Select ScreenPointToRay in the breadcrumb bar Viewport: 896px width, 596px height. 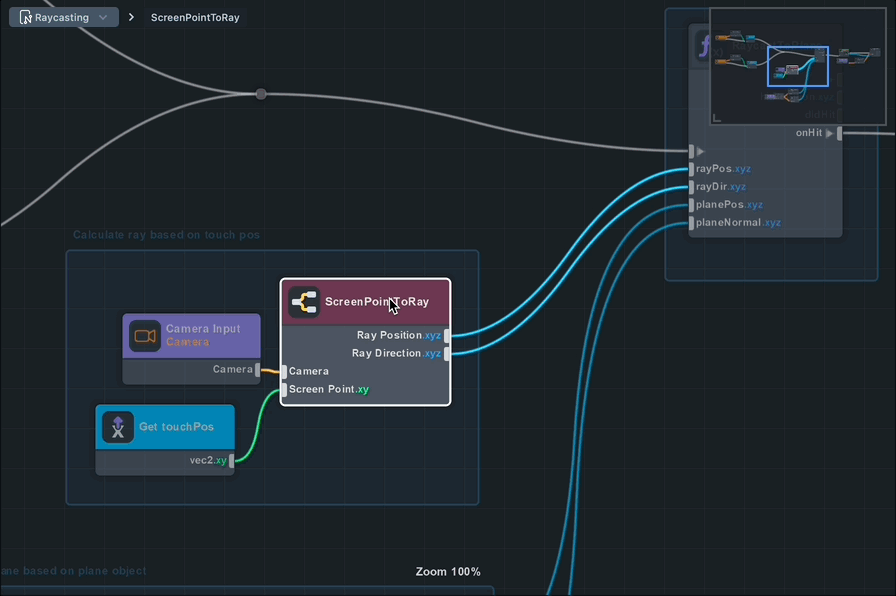[x=196, y=16]
